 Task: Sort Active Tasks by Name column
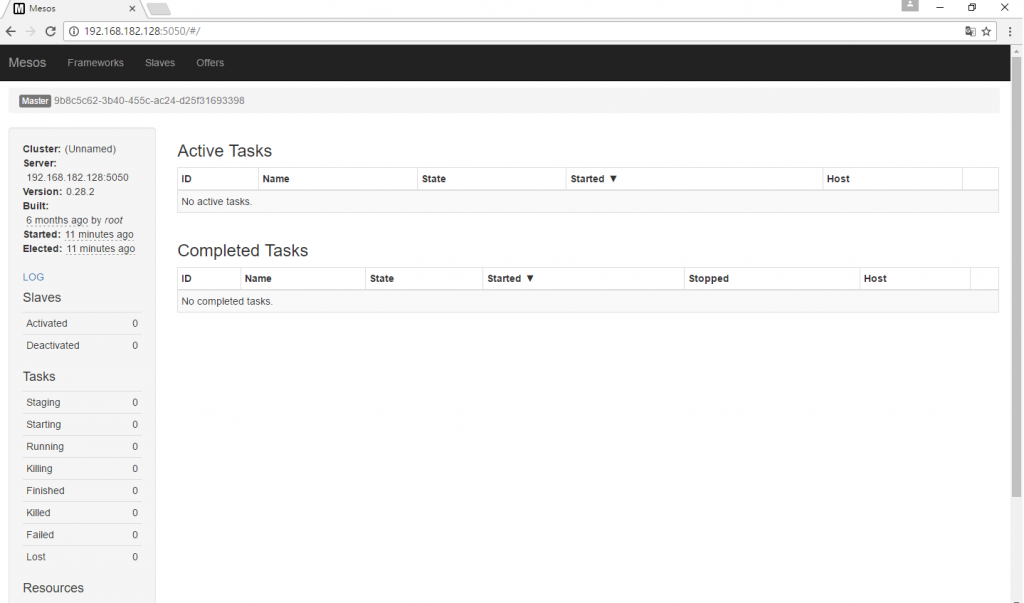338,179
